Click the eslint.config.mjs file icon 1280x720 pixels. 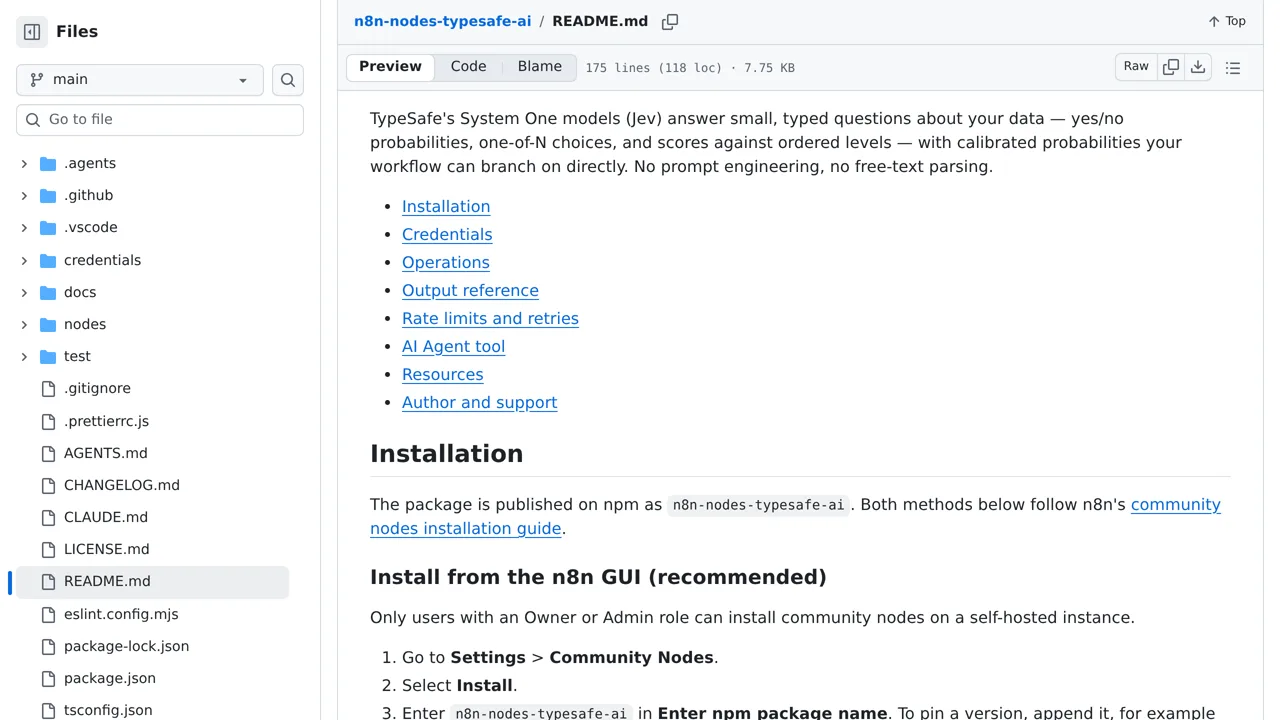coord(48,614)
